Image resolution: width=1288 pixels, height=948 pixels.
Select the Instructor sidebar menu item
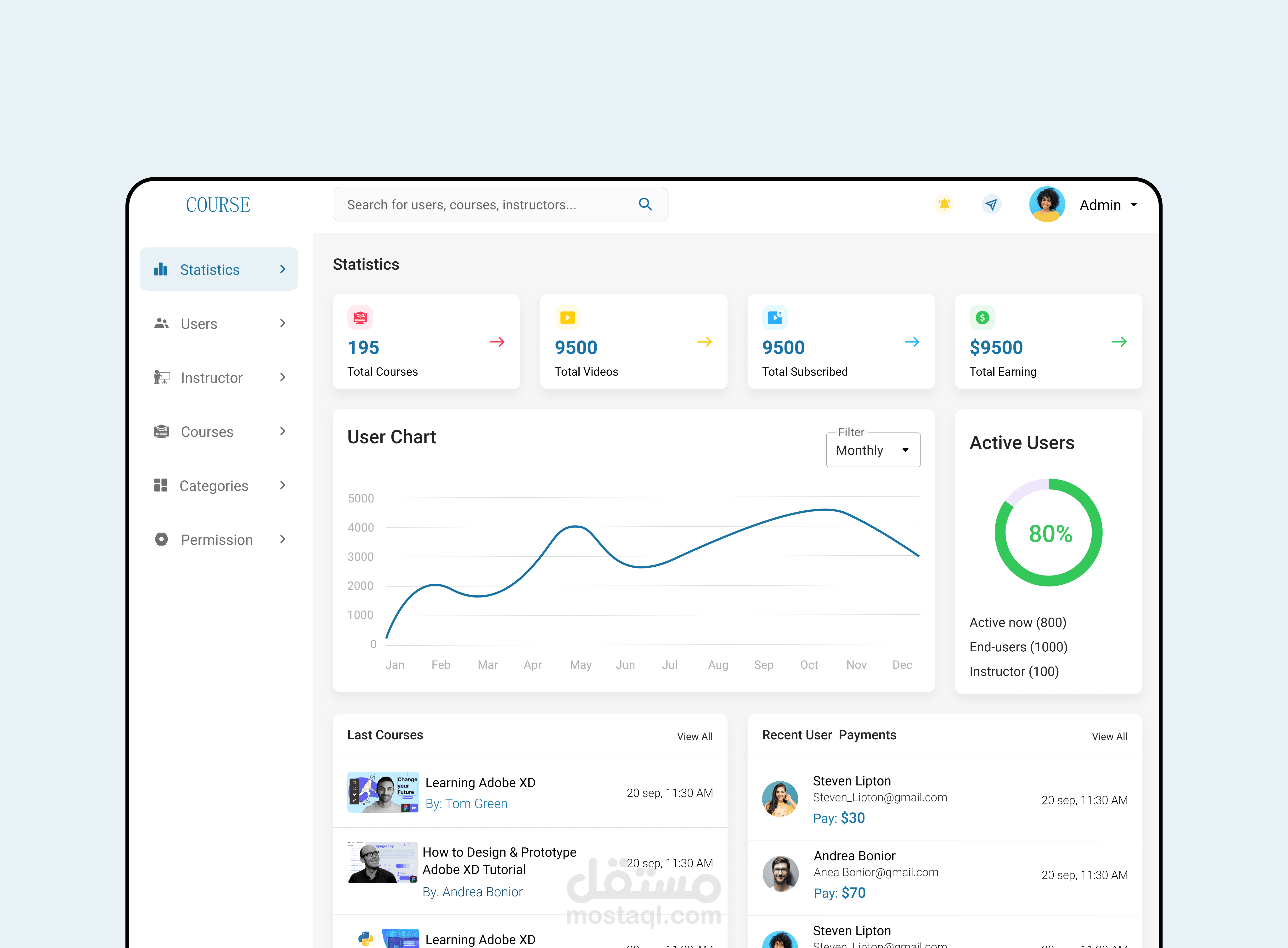point(211,378)
